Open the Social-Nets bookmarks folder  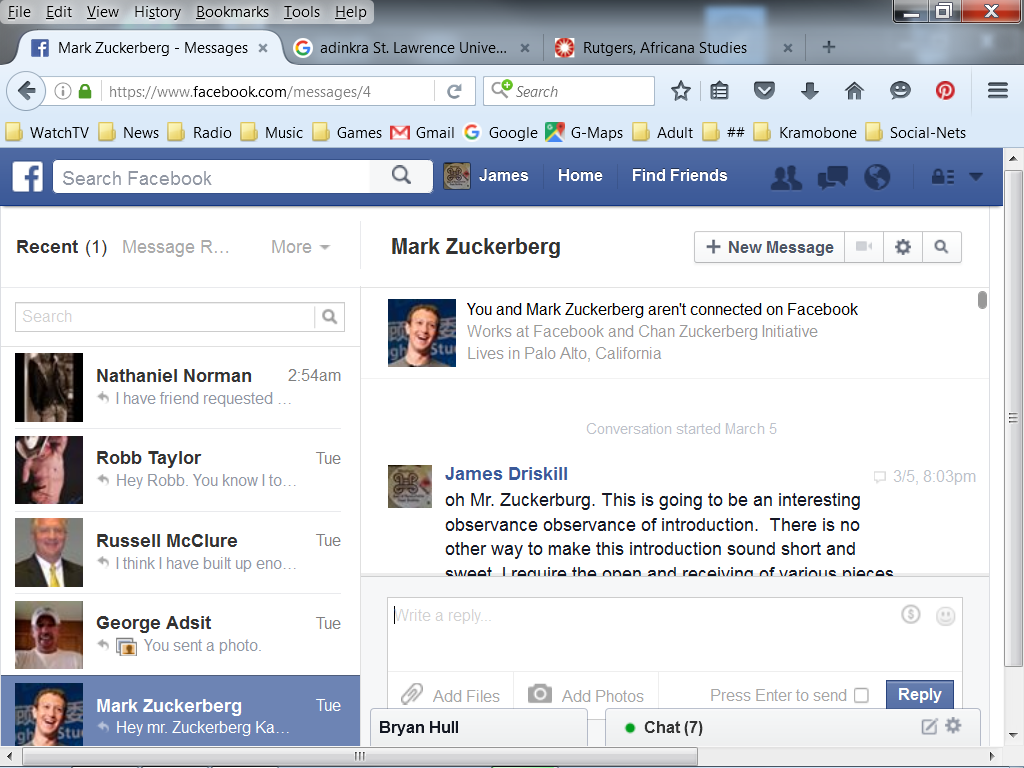coord(916,133)
